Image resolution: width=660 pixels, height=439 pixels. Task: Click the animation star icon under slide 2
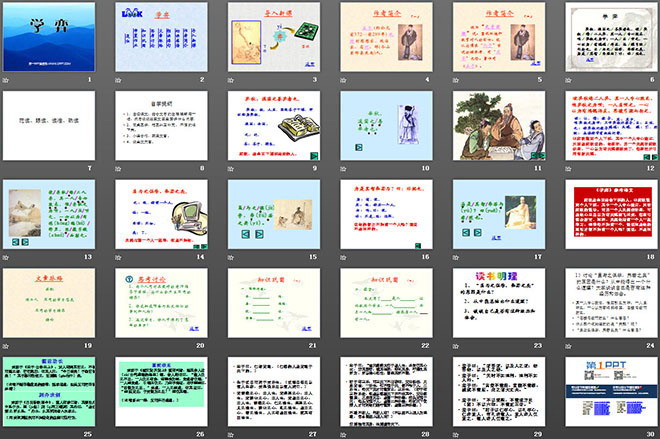(x=118, y=80)
